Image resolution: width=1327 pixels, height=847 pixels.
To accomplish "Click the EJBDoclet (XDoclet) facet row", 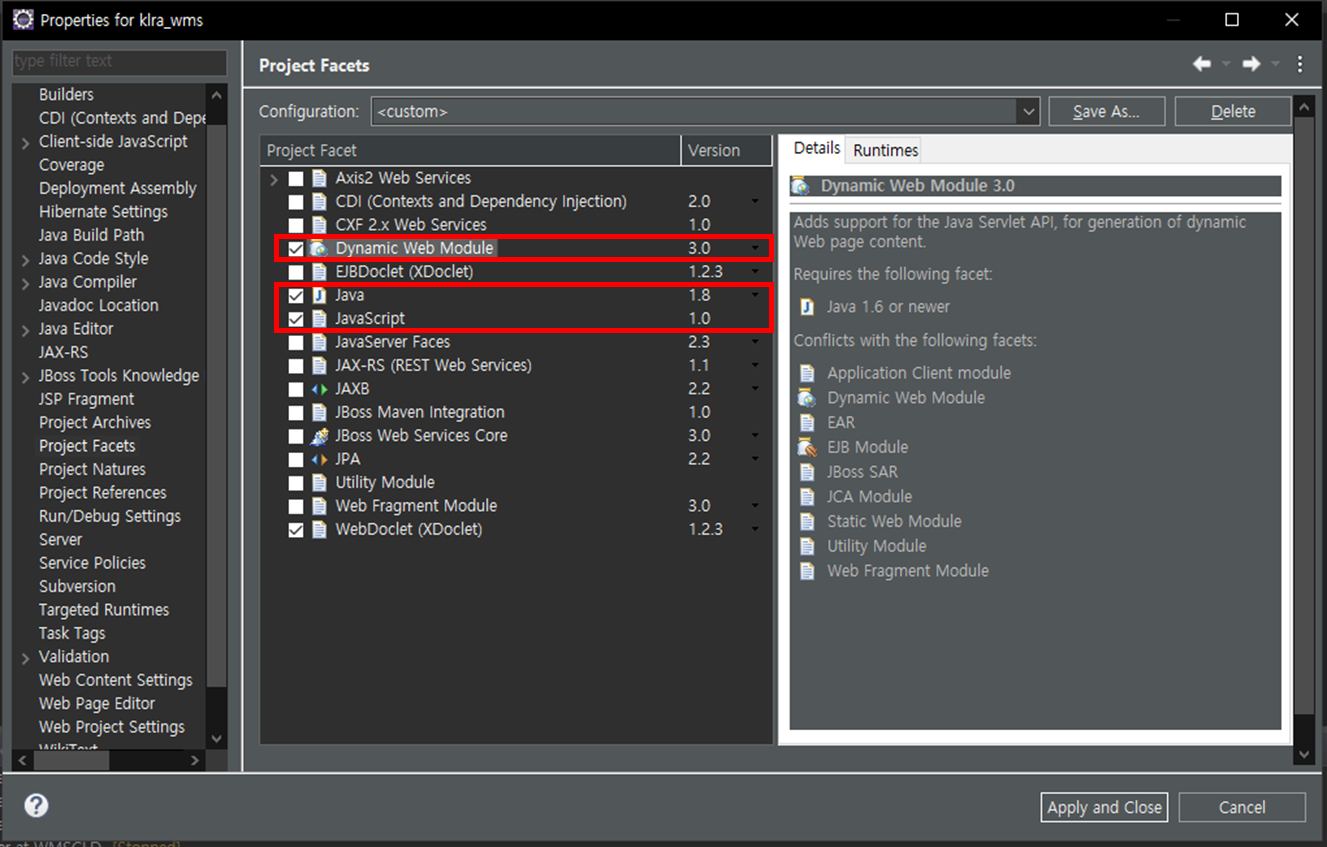I will pos(516,272).
